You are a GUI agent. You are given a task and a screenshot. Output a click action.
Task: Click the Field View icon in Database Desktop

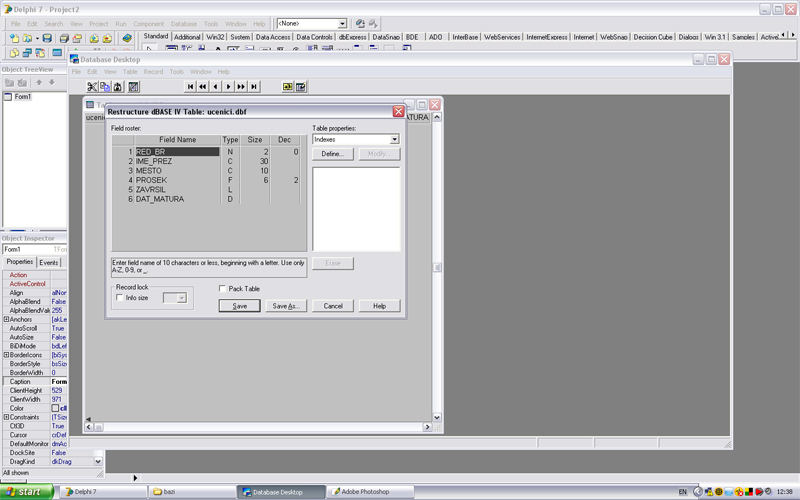(x=288, y=87)
